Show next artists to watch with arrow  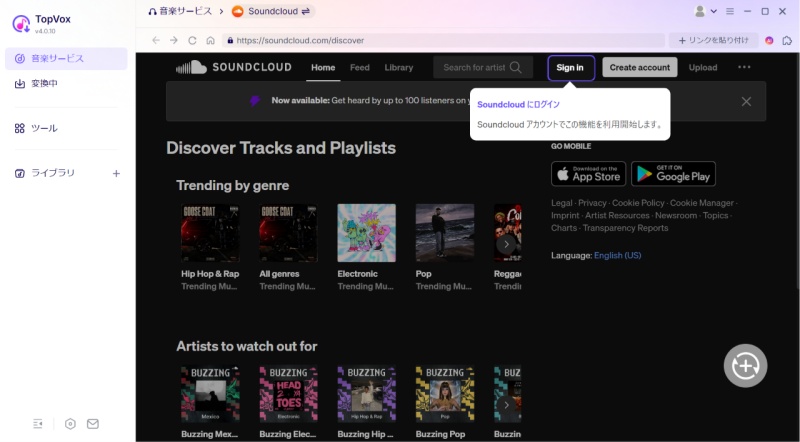(x=506, y=405)
